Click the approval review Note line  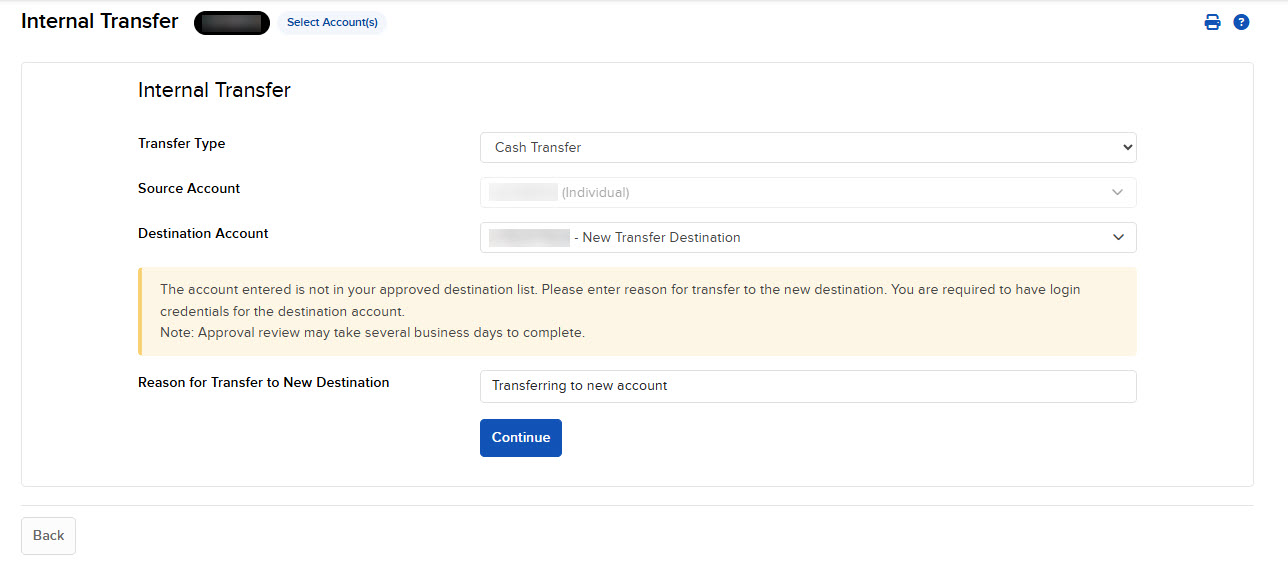(372, 333)
